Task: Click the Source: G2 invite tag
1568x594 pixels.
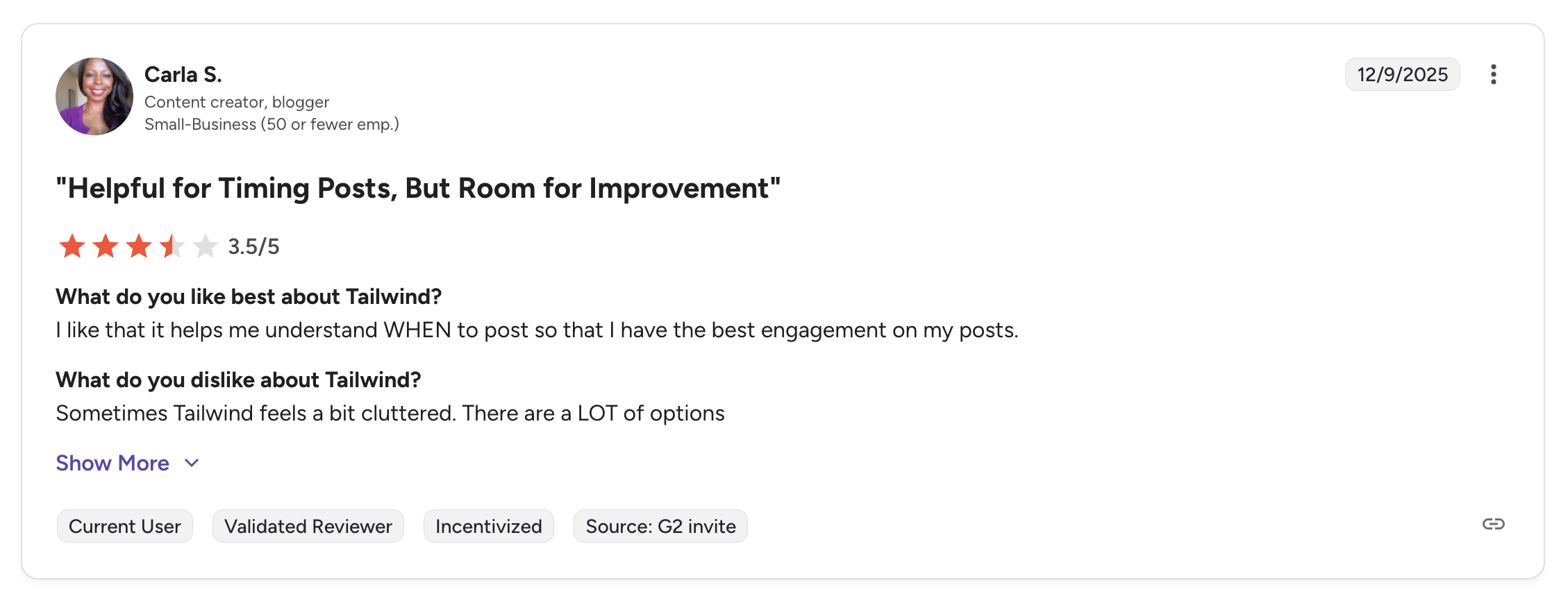Action: point(660,526)
